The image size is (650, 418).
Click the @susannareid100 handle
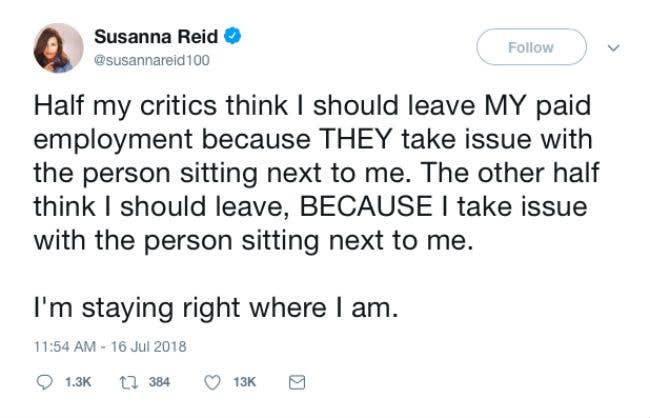coord(152,60)
